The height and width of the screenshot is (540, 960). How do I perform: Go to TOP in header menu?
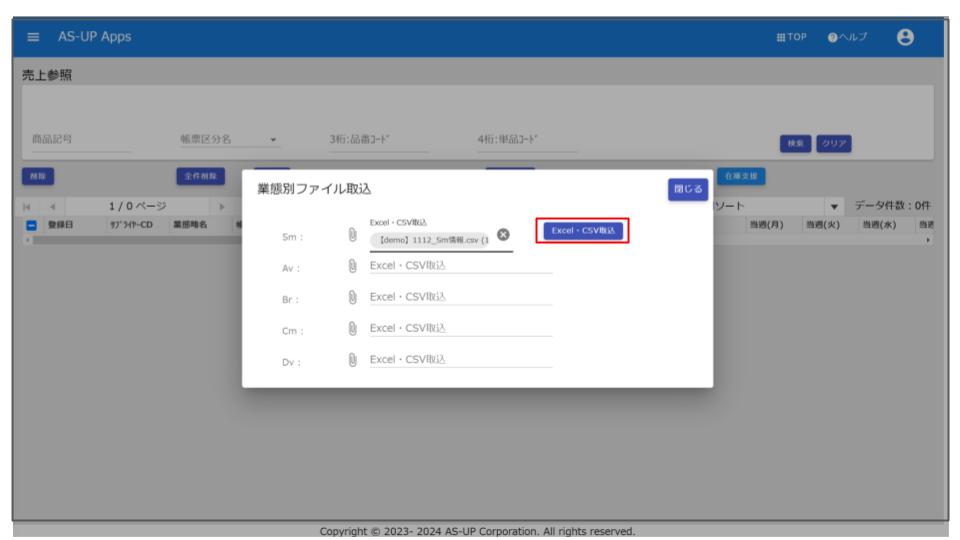click(x=790, y=37)
